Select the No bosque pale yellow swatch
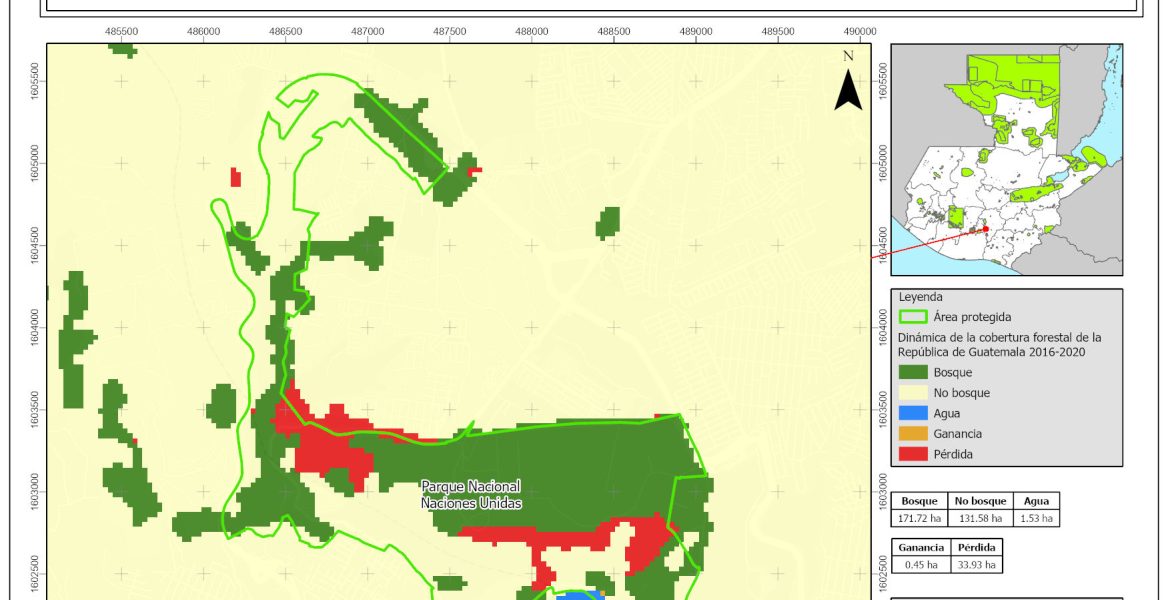 point(913,393)
